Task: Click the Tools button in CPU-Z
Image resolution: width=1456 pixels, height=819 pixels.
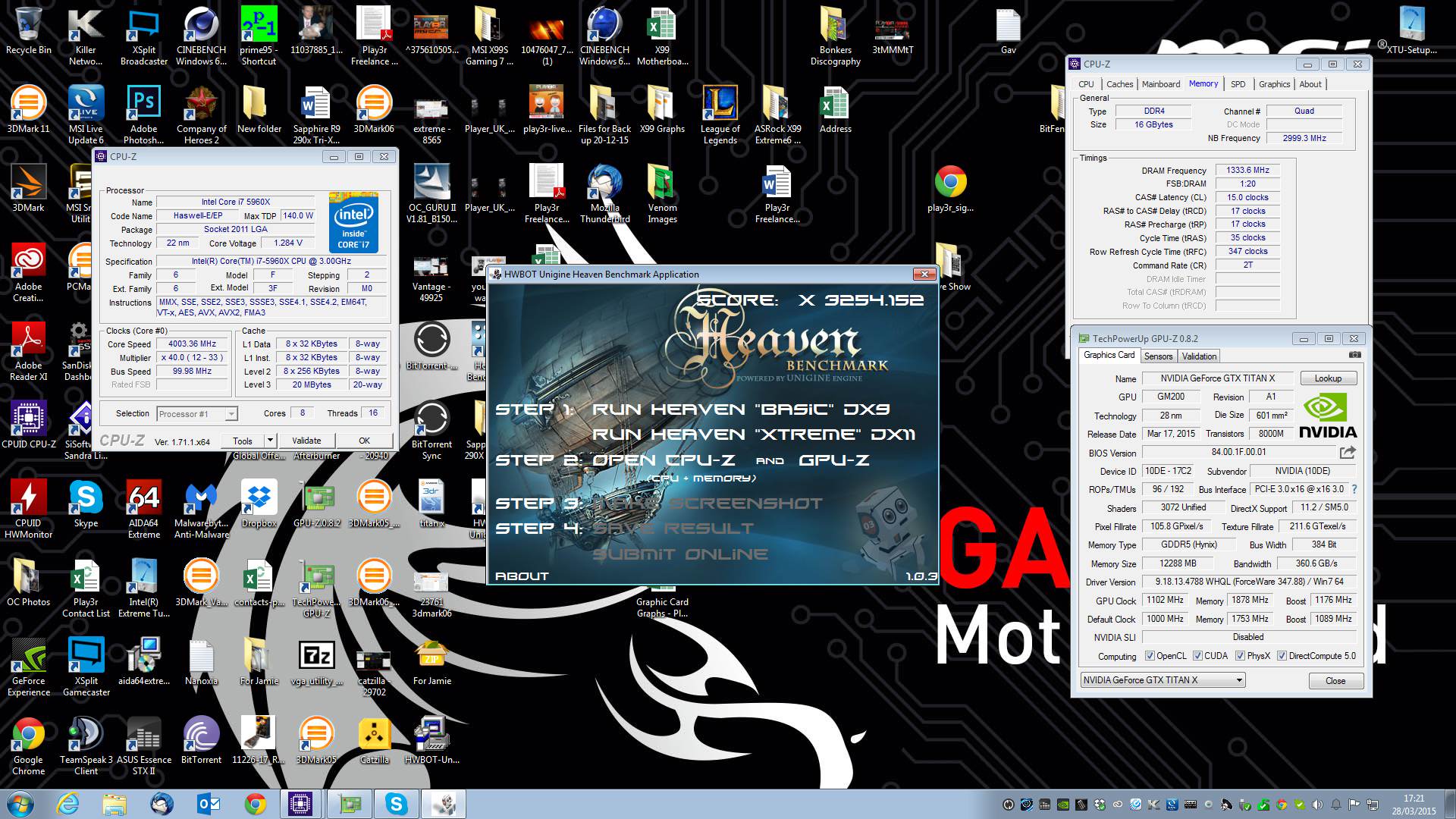Action: coord(243,441)
